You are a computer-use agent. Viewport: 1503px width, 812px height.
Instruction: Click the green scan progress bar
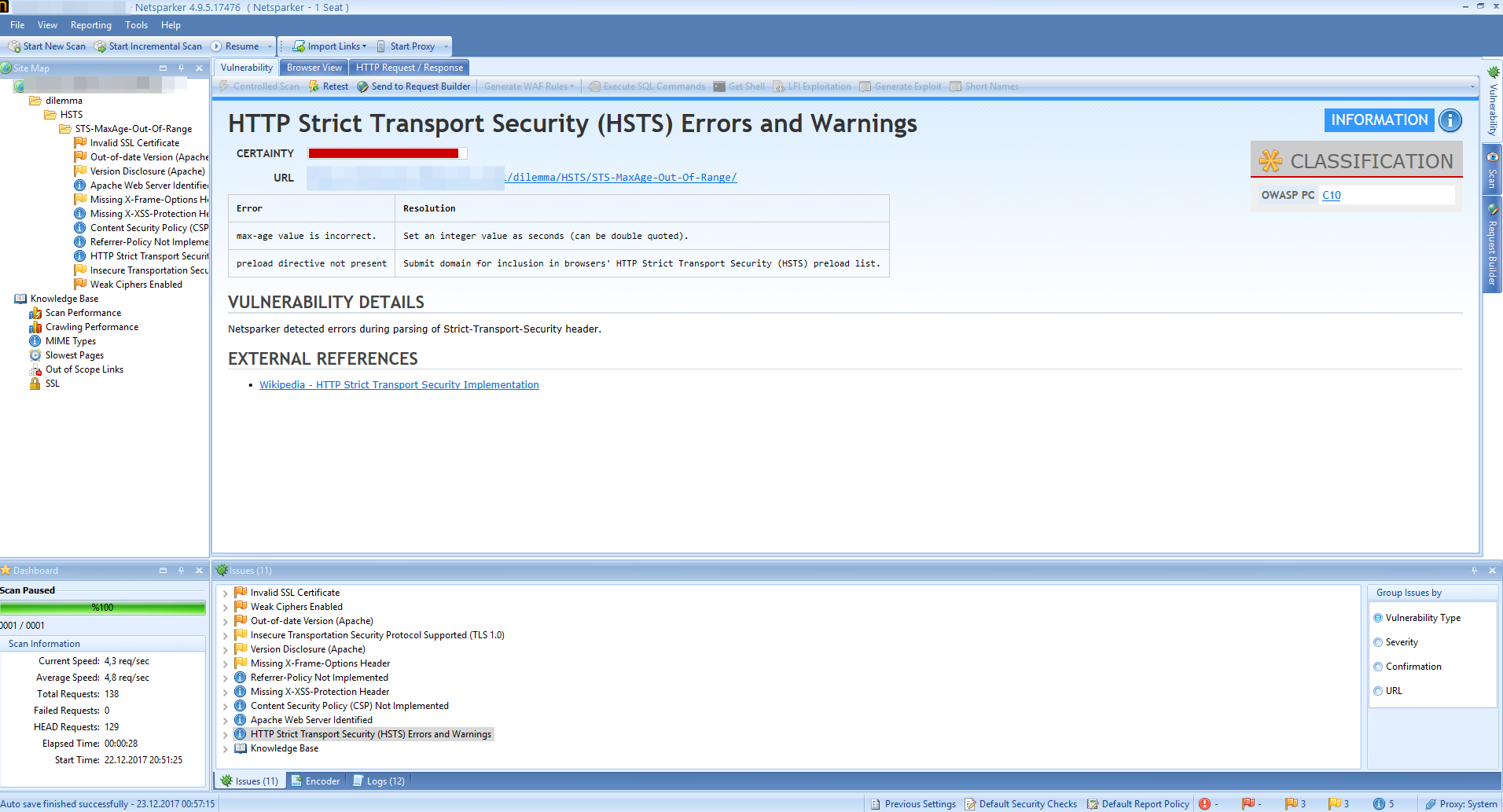pyautogui.click(x=102, y=607)
